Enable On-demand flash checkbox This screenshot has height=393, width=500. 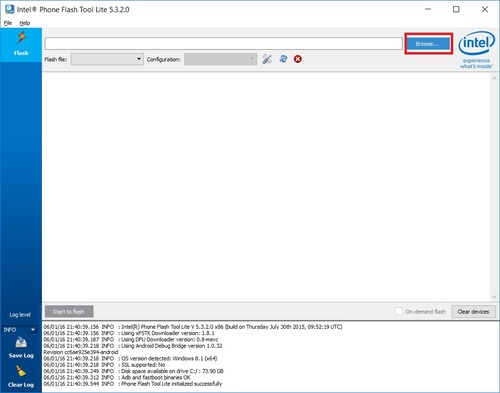click(399, 311)
